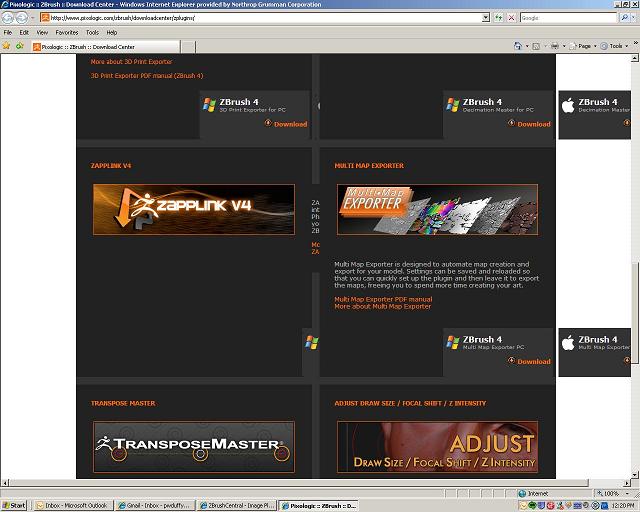Click the Print toolbar icon
Screen dimensions: 640x512
(555, 46)
